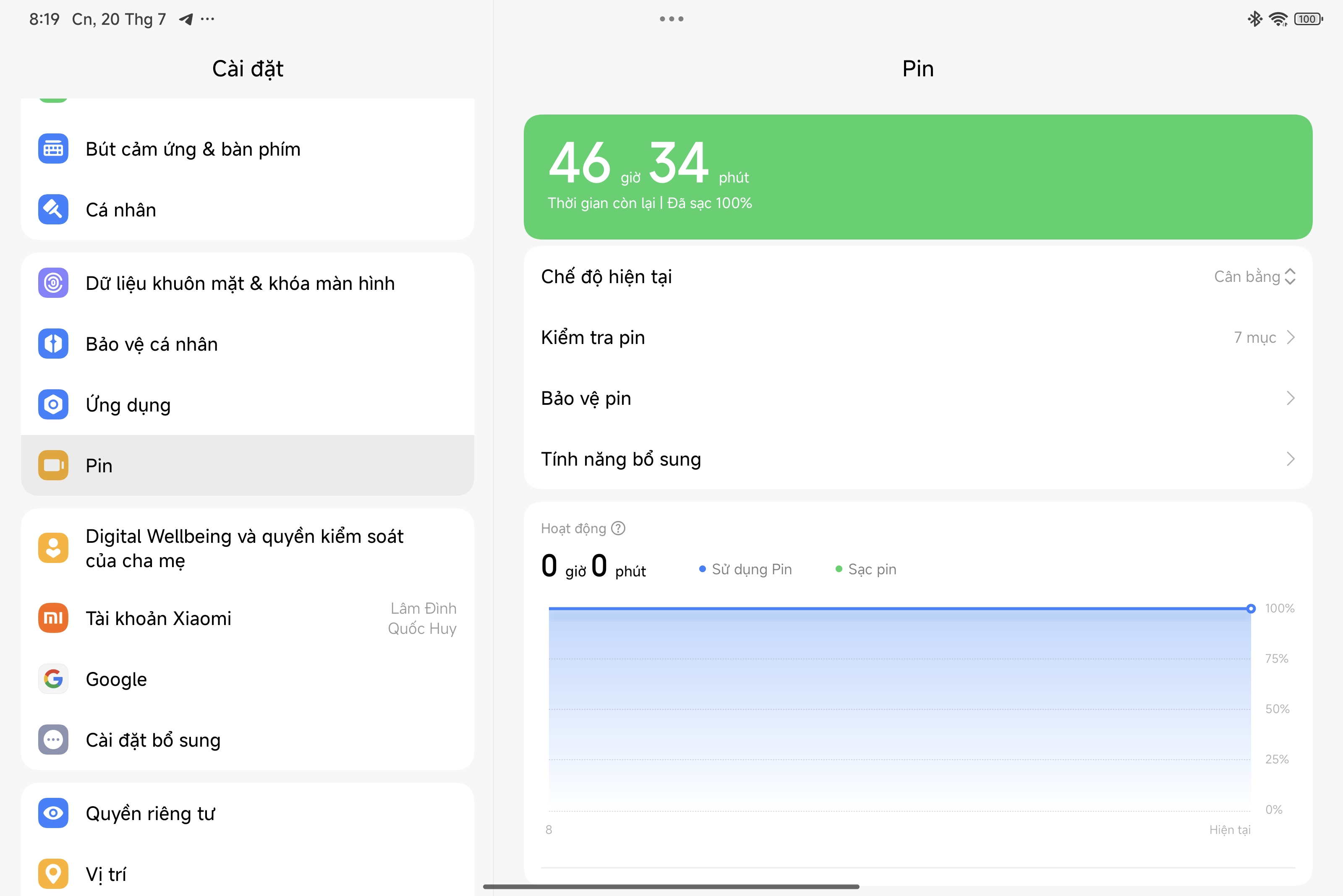This screenshot has width=1343, height=896.
Task: Select Pin in the settings list
Action: point(248,466)
